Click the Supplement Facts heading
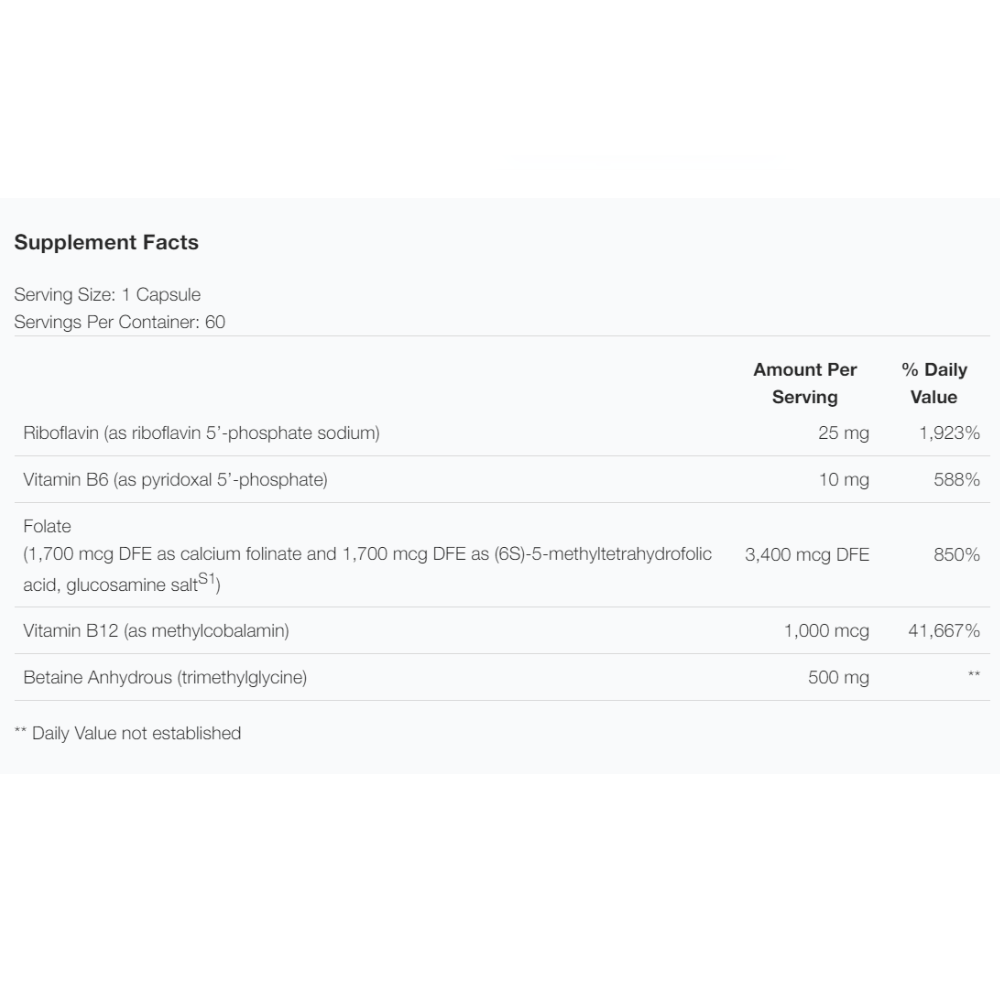The image size is (1000, 1000). point(106,242)
